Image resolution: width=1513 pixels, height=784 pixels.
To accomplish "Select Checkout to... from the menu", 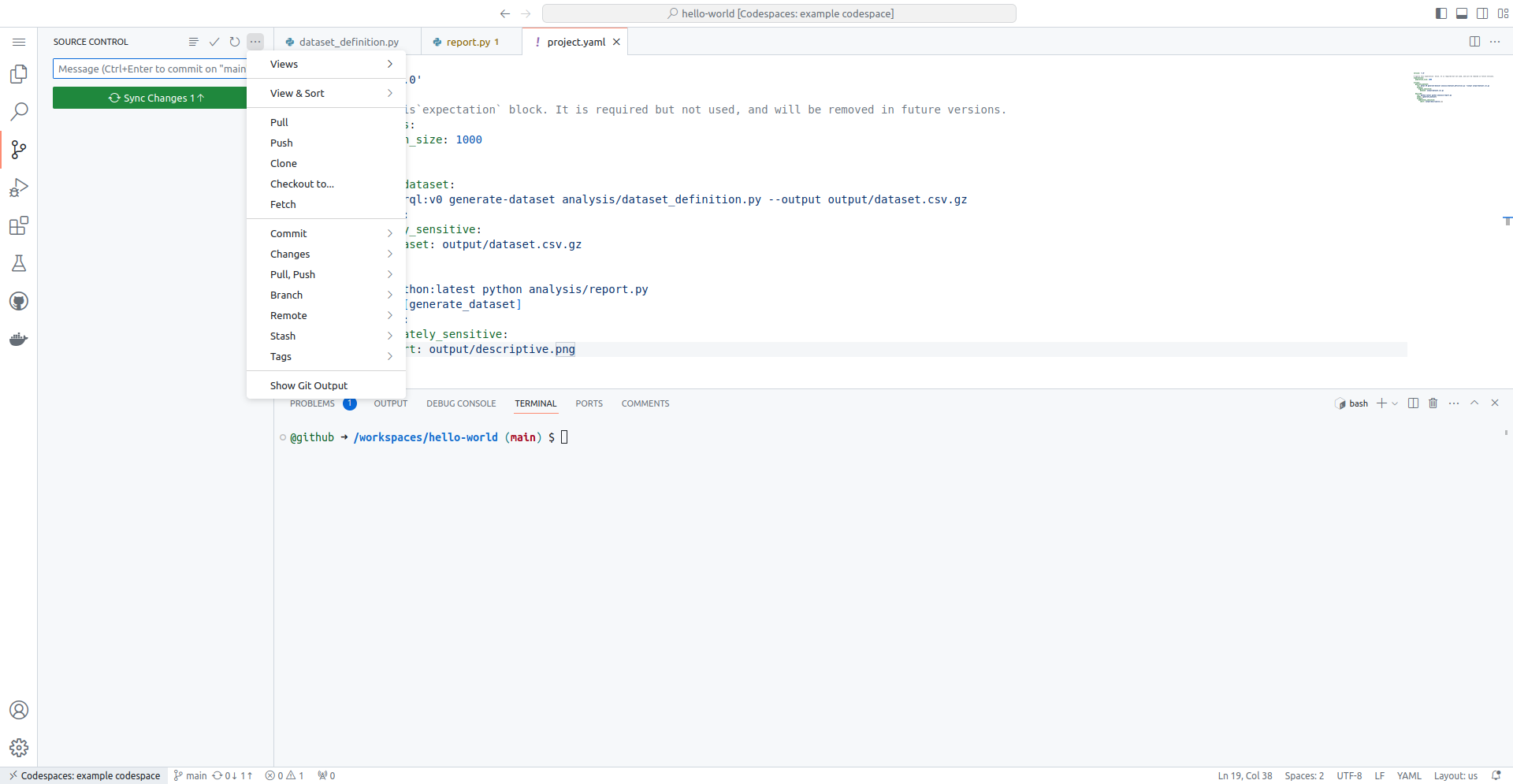I will click(x=326, y=184).
